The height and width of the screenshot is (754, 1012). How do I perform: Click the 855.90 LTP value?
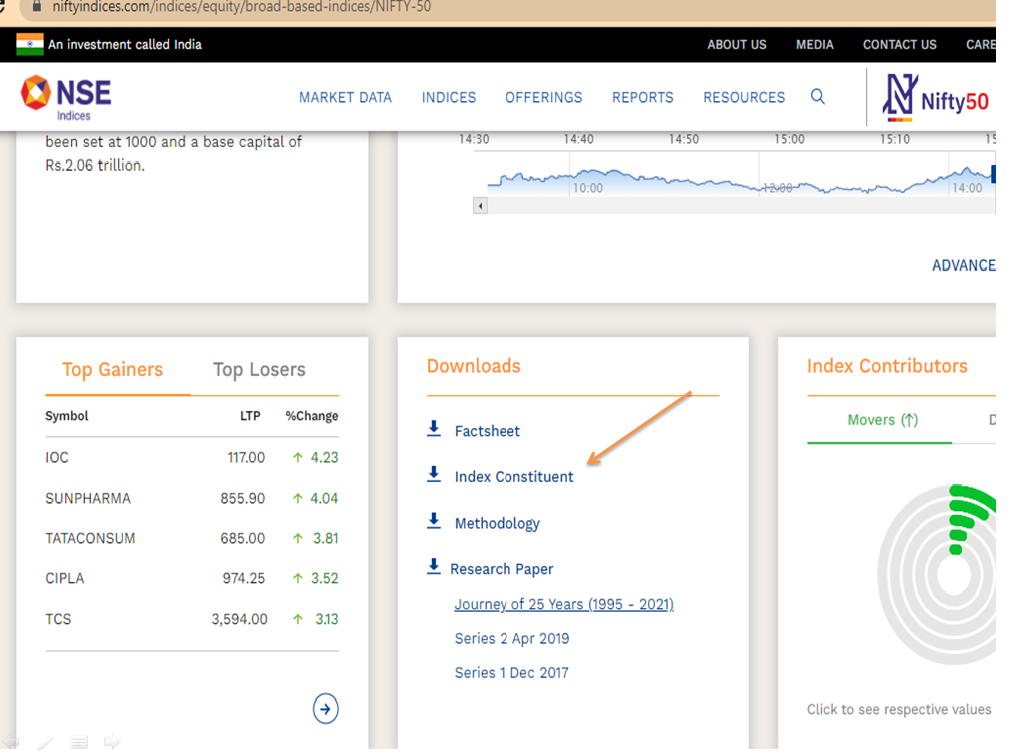[x=243, y=498]
